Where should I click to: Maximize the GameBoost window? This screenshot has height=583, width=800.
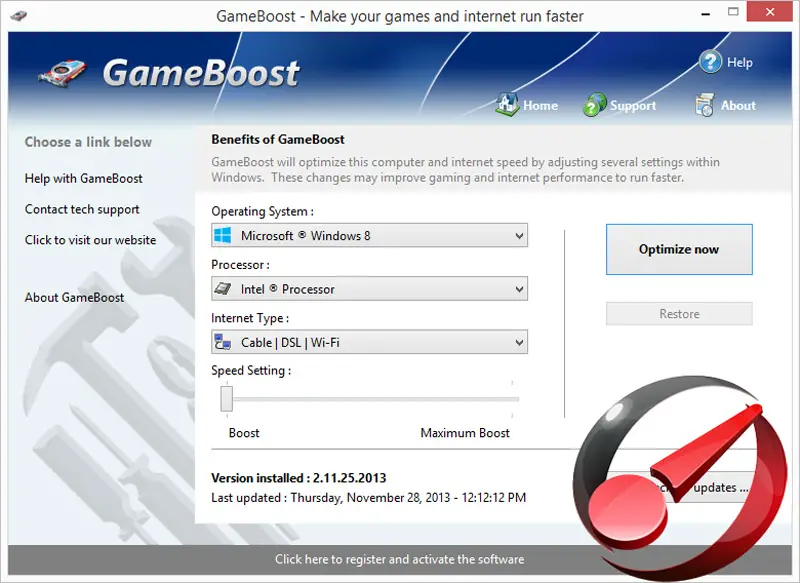click(x=733, y=12)
